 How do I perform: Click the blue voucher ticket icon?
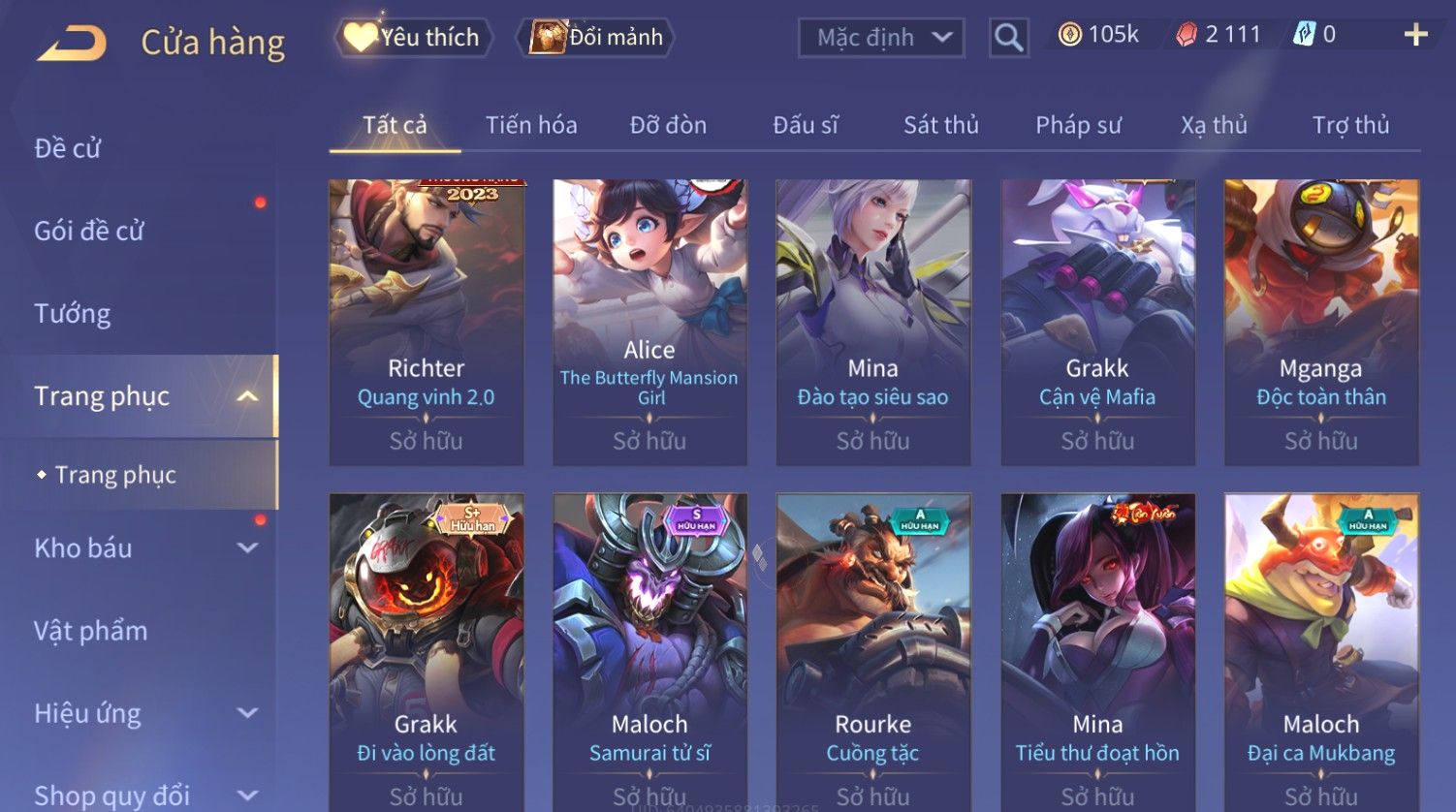click(x=1305, y=35)
